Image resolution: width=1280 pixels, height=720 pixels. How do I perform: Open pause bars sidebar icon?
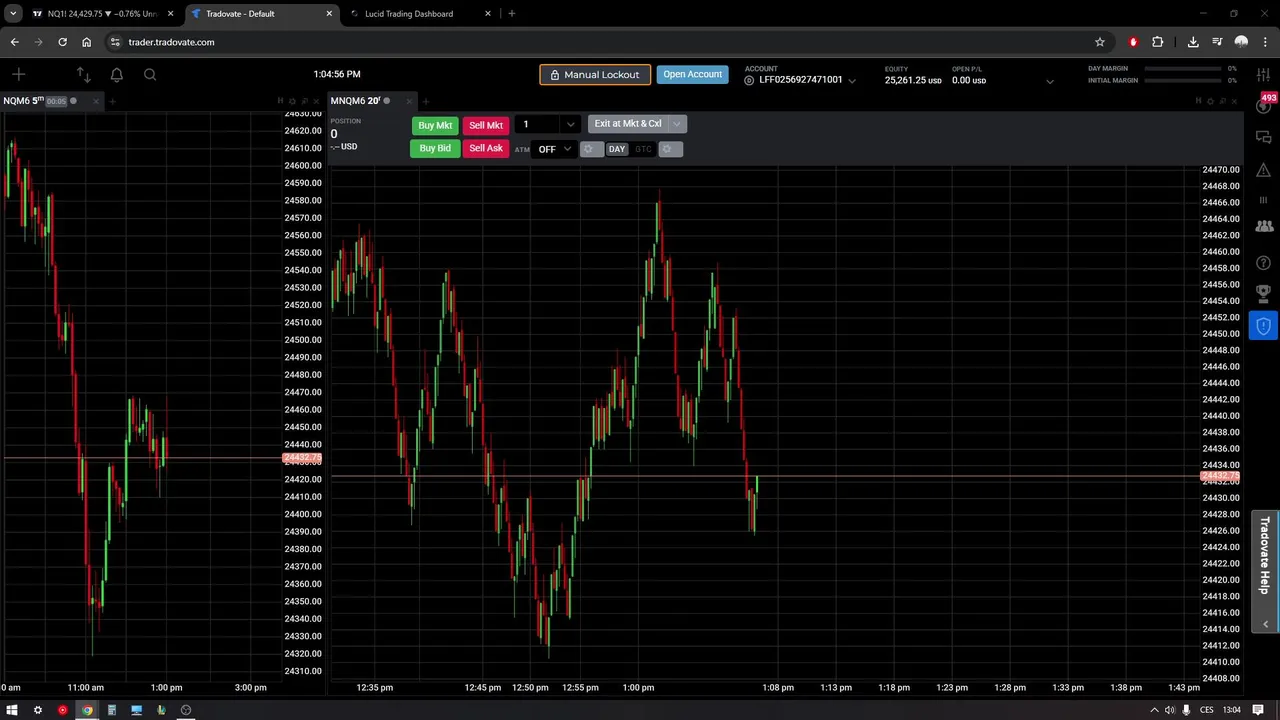pos(1264,199)
